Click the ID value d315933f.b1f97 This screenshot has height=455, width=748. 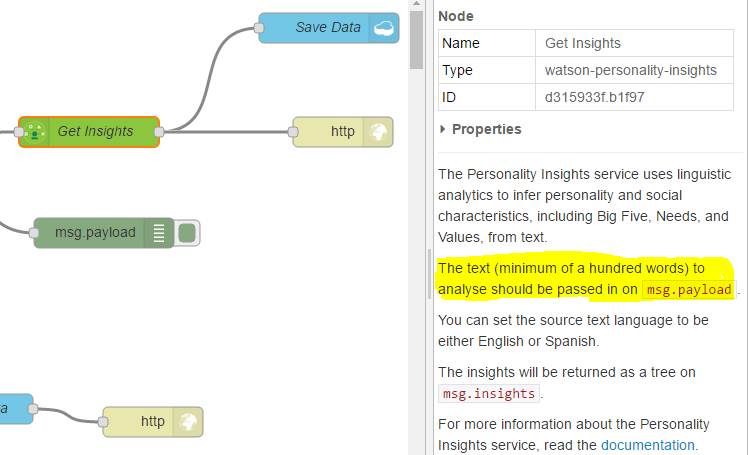(594, 97)
